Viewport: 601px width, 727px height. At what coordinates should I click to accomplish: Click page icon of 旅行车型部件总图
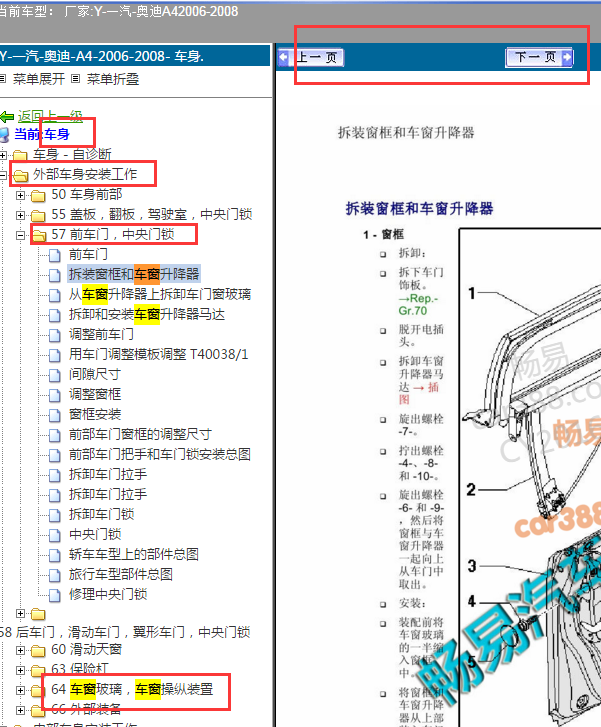point(55,575)
